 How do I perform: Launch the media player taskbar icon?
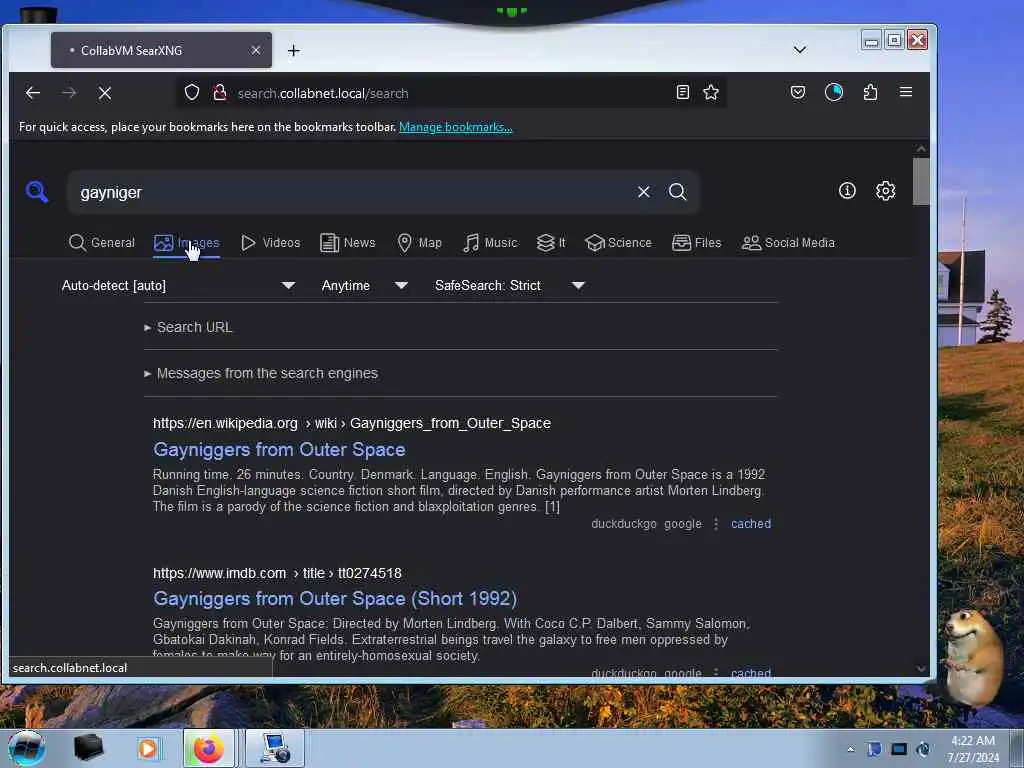coord(148,748)
